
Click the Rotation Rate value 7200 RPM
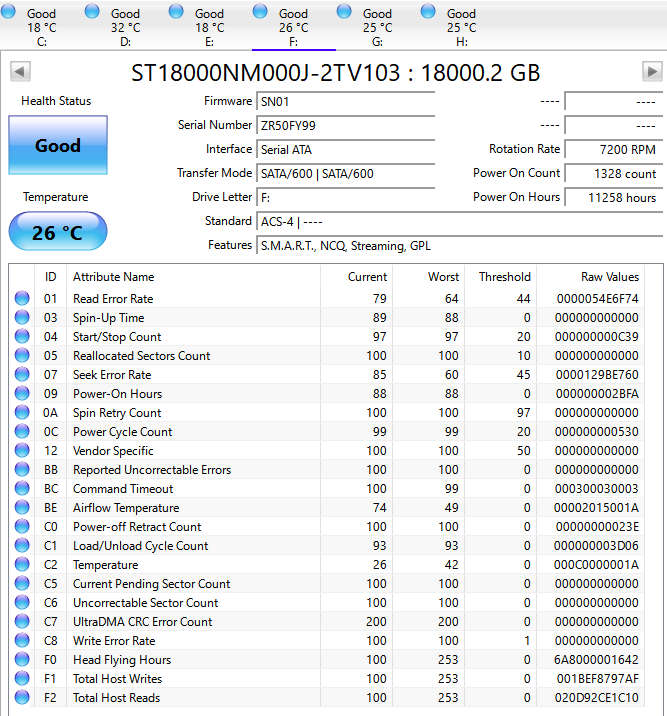coord(614,149)
